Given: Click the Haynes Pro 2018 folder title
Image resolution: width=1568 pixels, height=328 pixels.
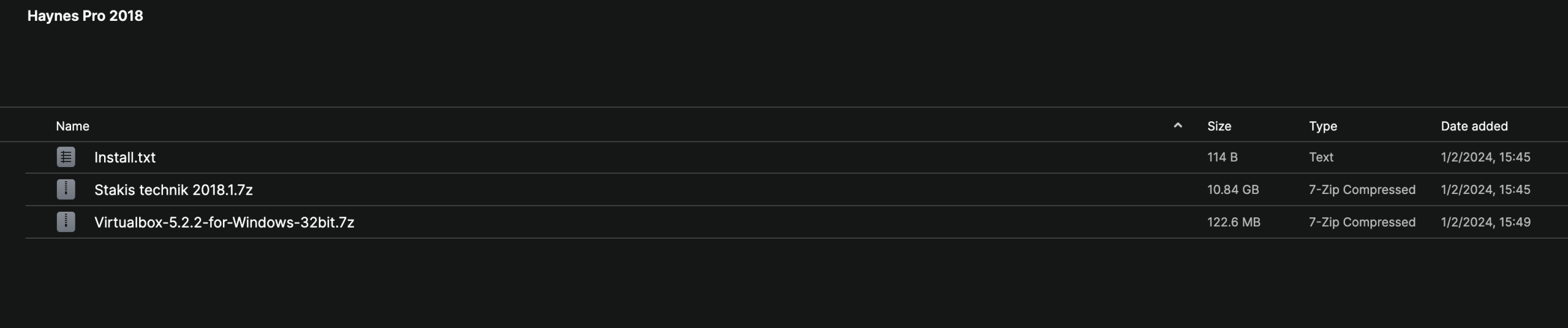Looking at the screenshot, I should [x=85, y=16].
